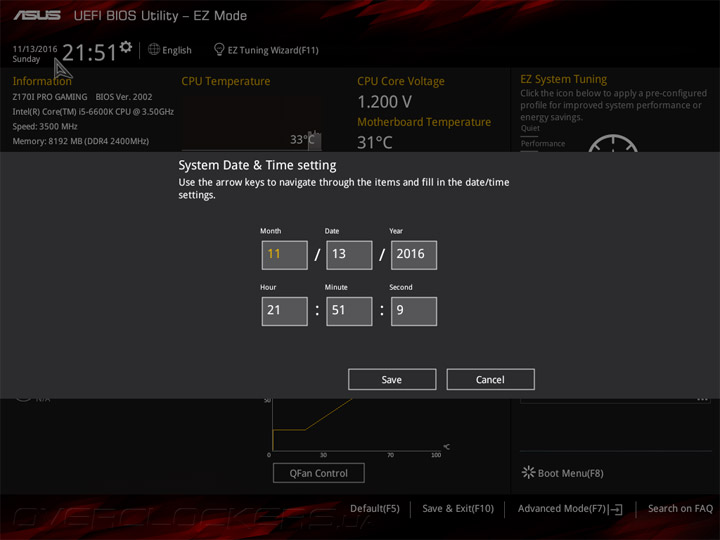
Task: Select the Second field showing 9
Action: tap(414, 311)
